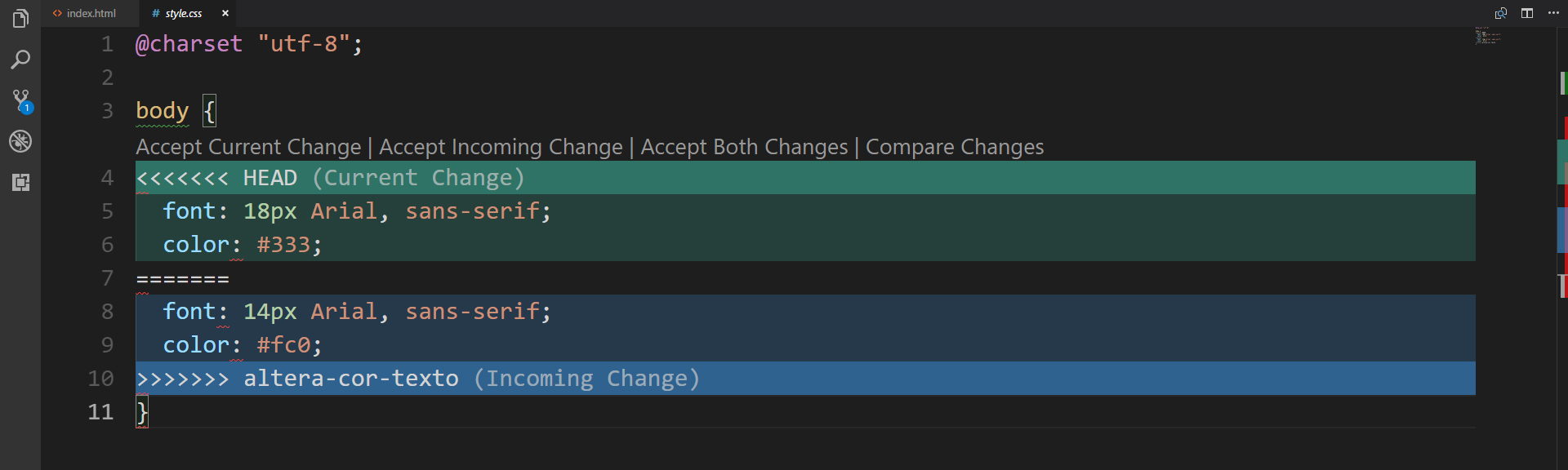The width and height of the screenshot is (1568, 470).
Task: Click the Open Changes icon at top right
Action: coord(1501,13)
